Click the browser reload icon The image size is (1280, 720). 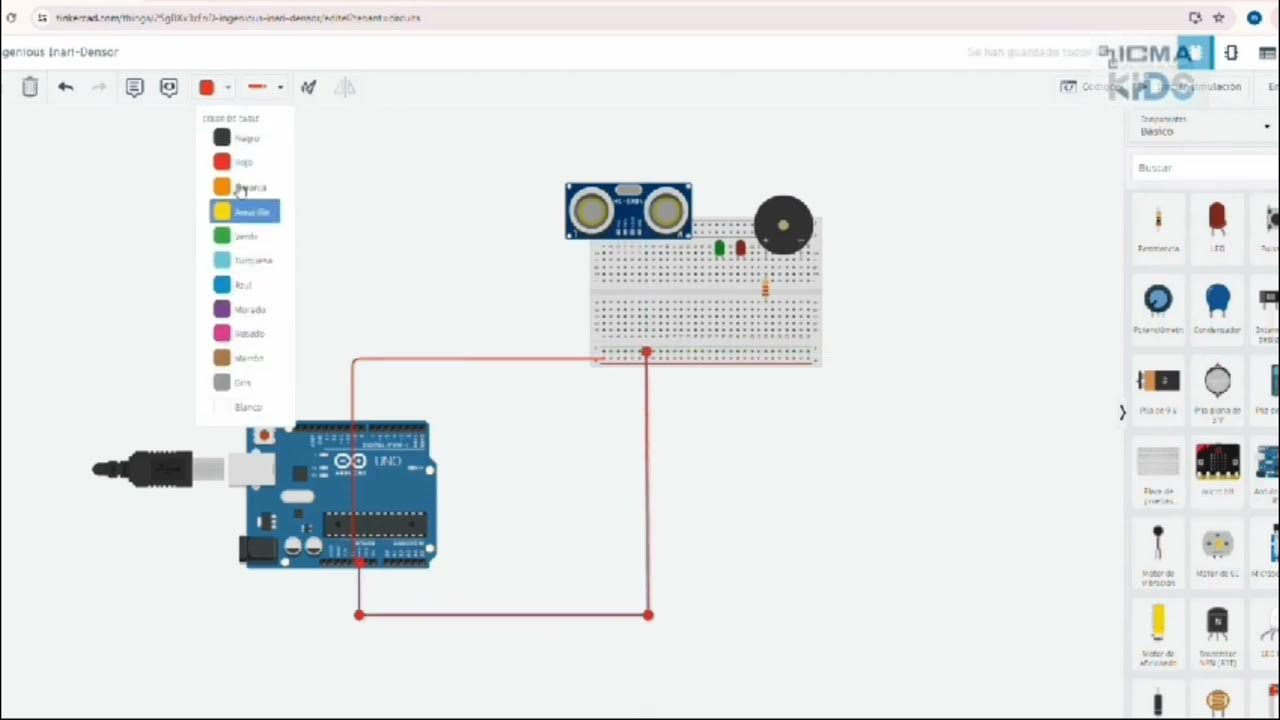(11, 18)
